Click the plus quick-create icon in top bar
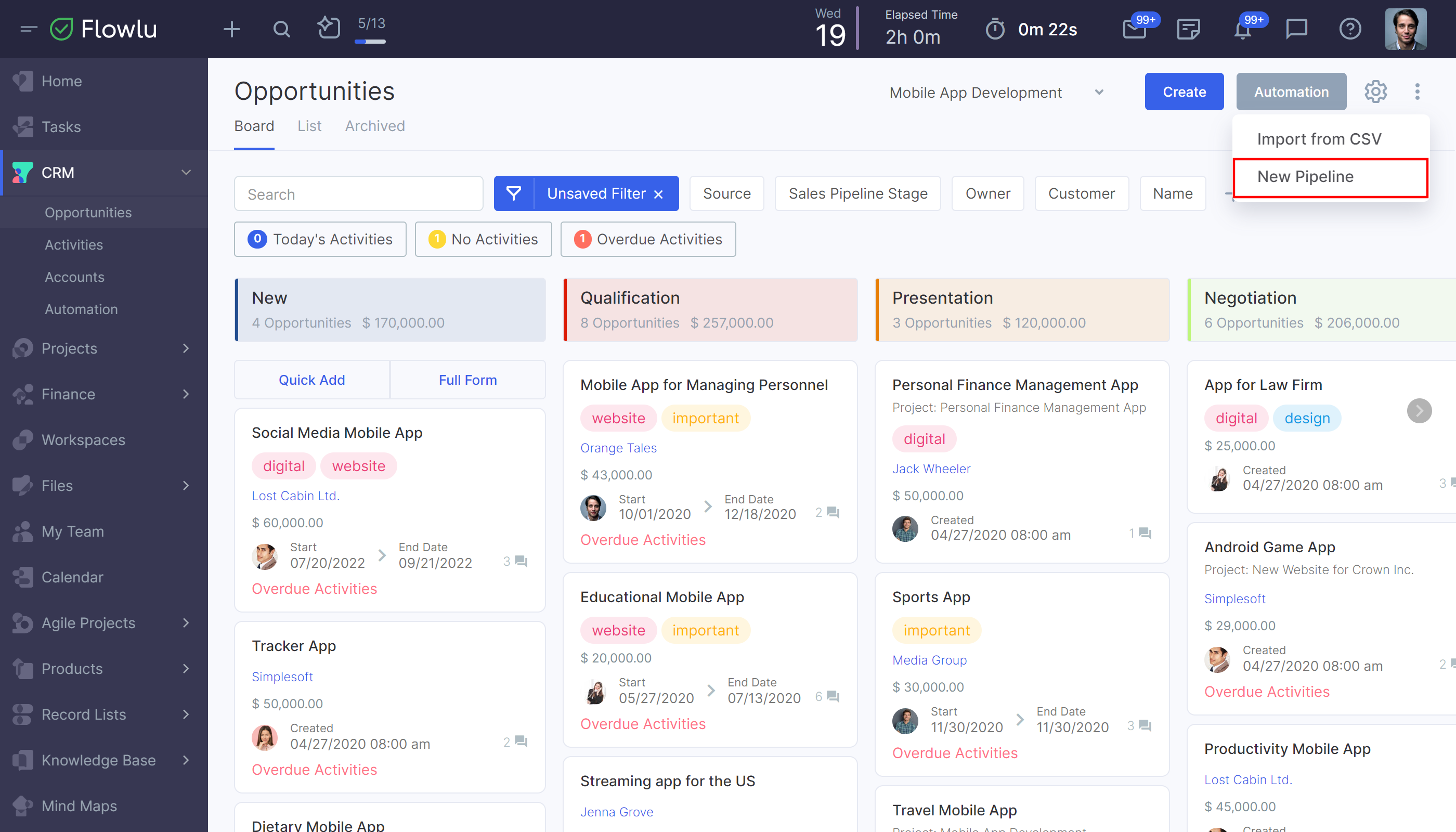The image size is (1456, 832). (x=231, y=29)
